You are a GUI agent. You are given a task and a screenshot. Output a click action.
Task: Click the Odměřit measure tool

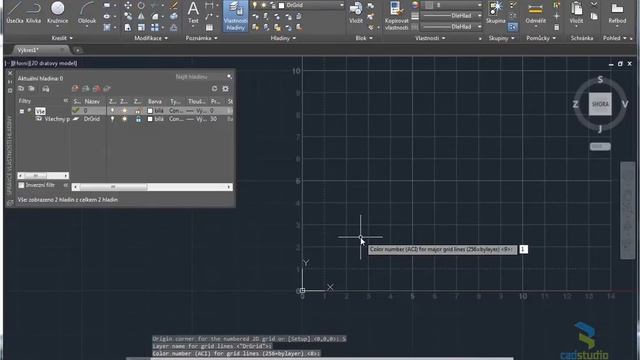(x=535, y=12)
